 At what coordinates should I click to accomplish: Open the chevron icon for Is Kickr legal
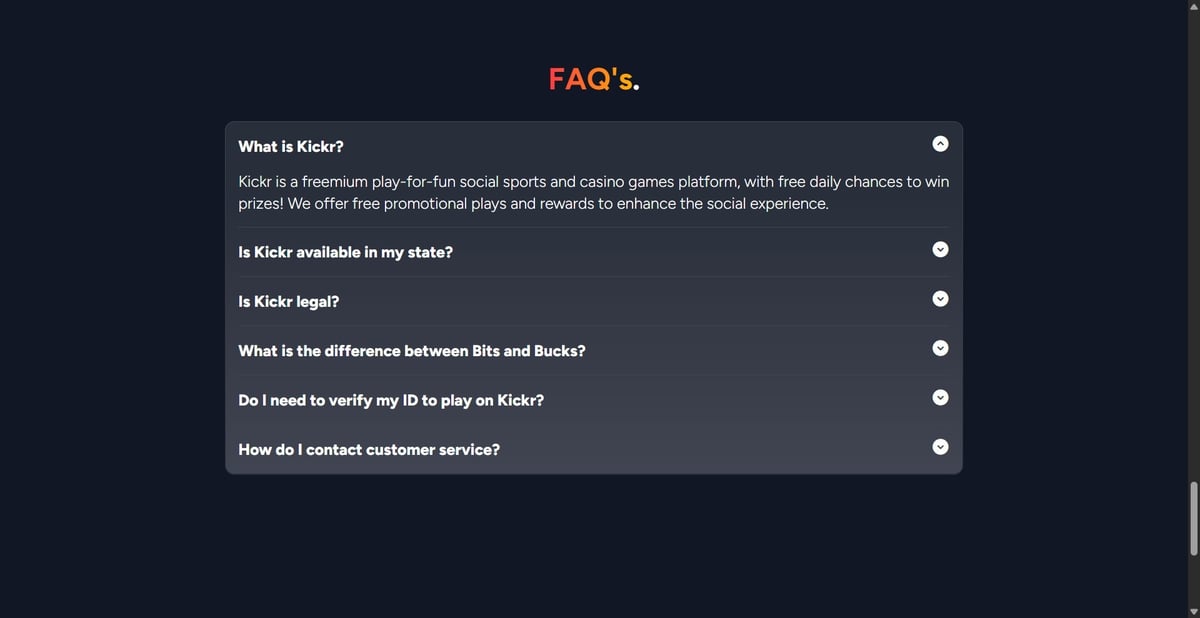pos(940,298)
